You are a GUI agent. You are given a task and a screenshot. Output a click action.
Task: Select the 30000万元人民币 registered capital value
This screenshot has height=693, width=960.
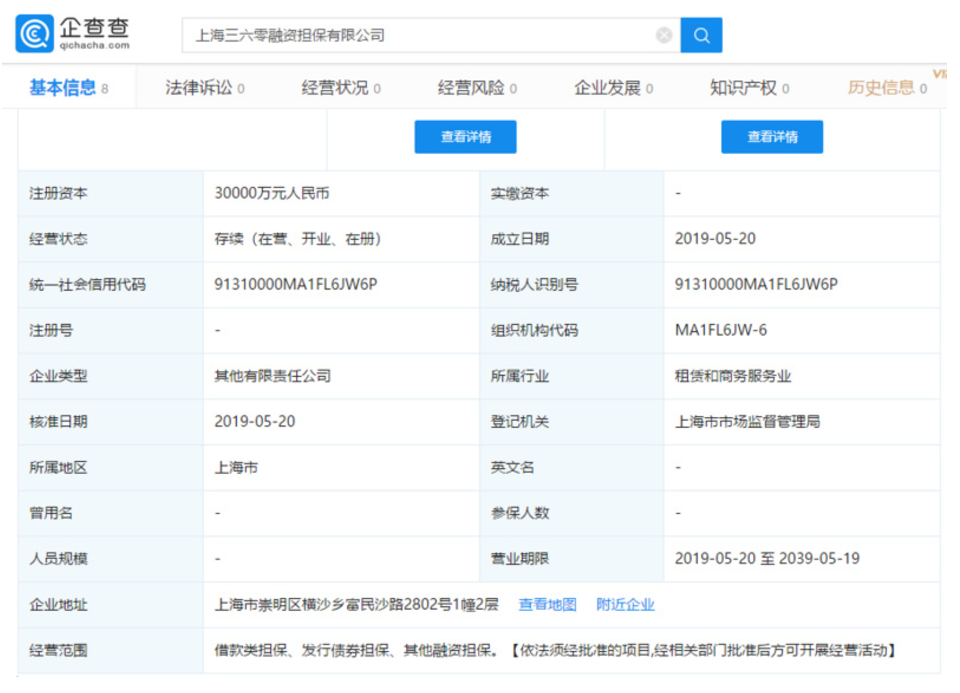(x=272, y=193)
